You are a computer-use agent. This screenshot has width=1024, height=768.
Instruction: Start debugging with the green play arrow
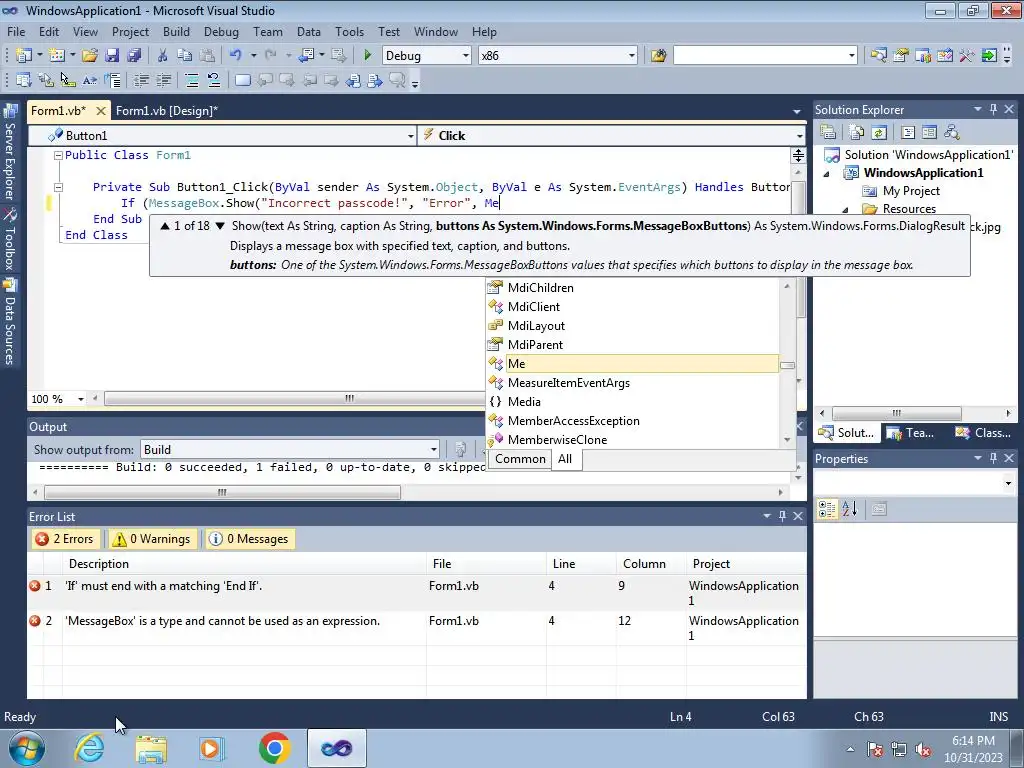[x=367, y=56]
